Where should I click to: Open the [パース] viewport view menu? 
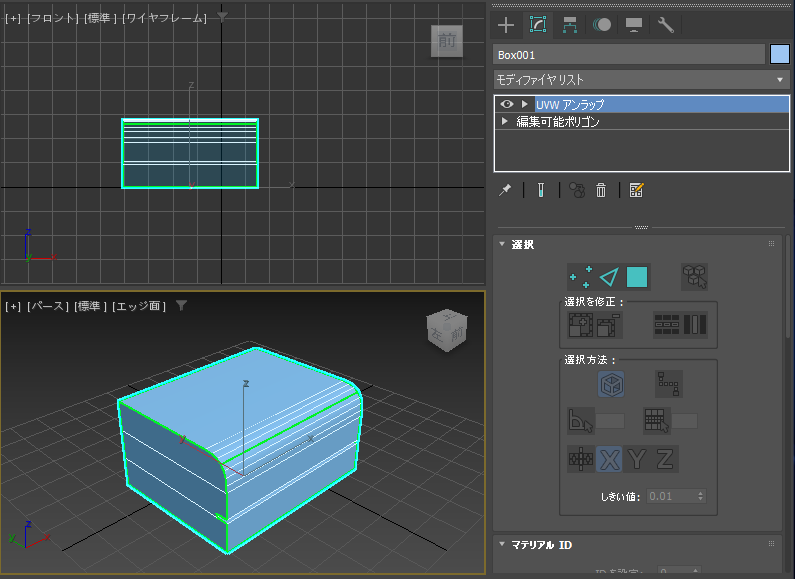[48, 306]
